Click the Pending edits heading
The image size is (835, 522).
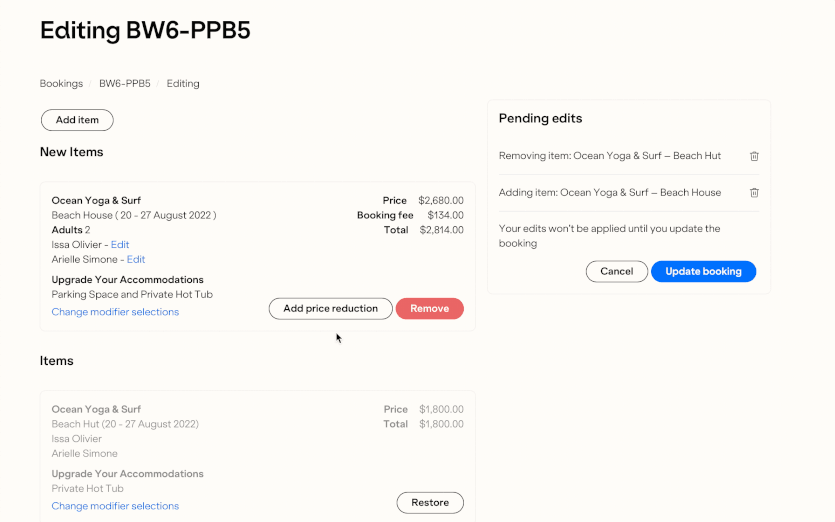(x=540, y=118)
